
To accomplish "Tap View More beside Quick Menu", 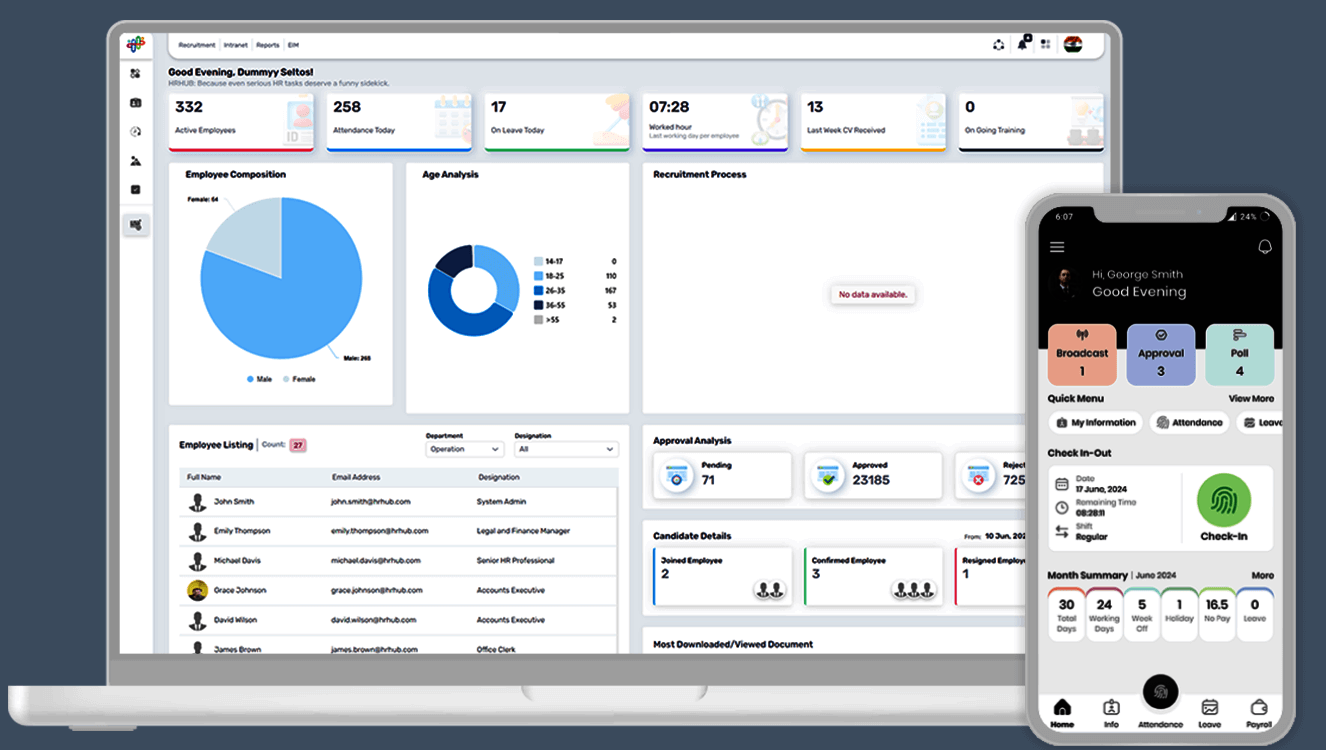I will (1251, 398).
